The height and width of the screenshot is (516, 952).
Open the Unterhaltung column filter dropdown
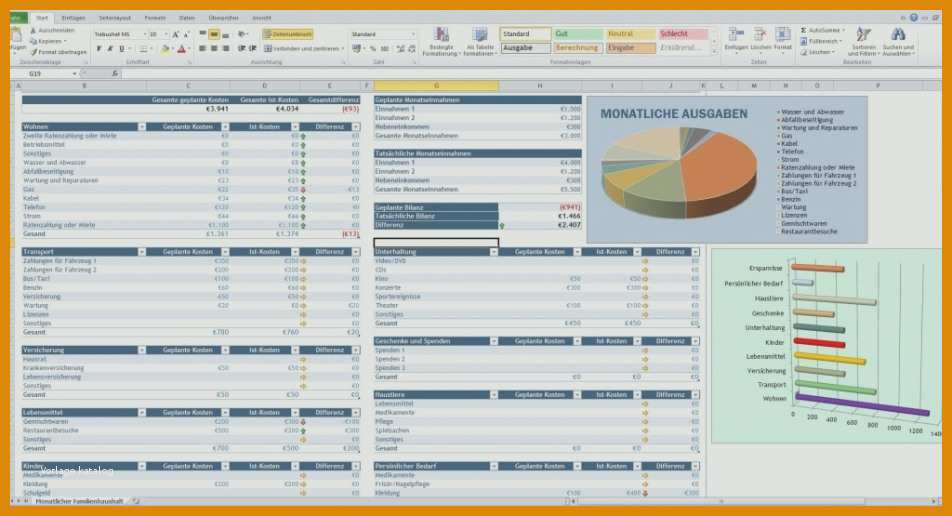point(494,252)
